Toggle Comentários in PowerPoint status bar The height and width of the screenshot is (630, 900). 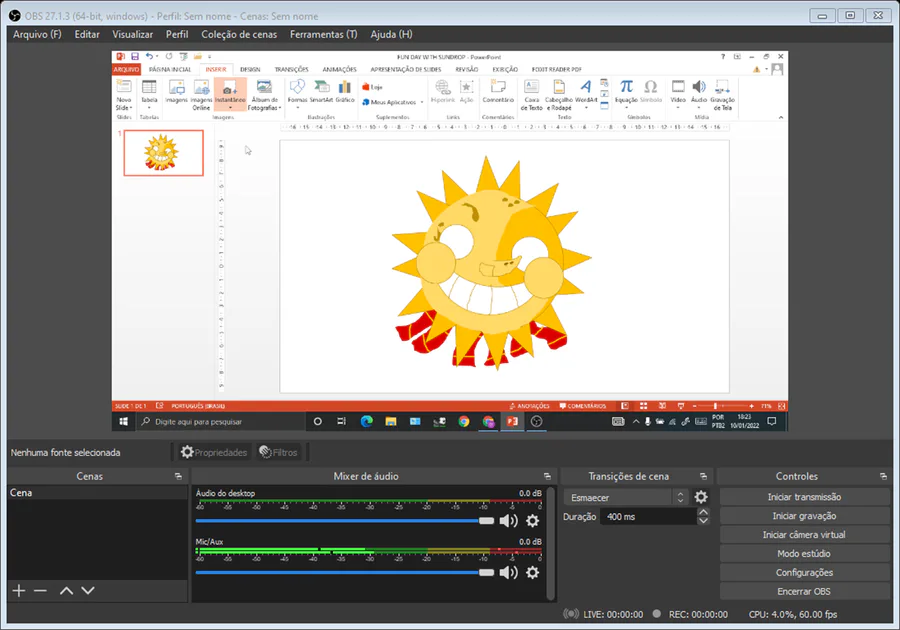point(583,406)
